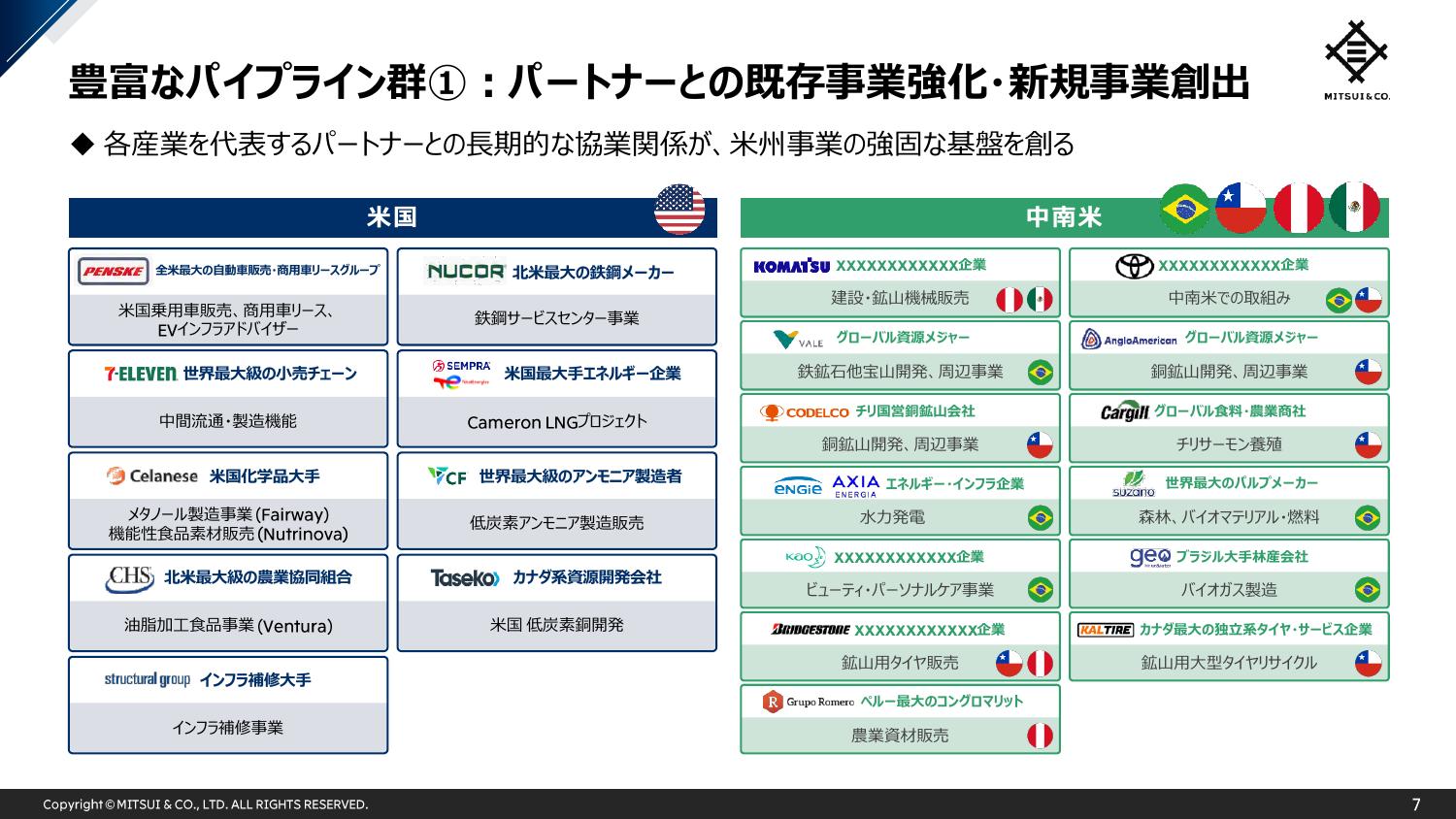Click the KAL TIRE logo

(1106, 630)
